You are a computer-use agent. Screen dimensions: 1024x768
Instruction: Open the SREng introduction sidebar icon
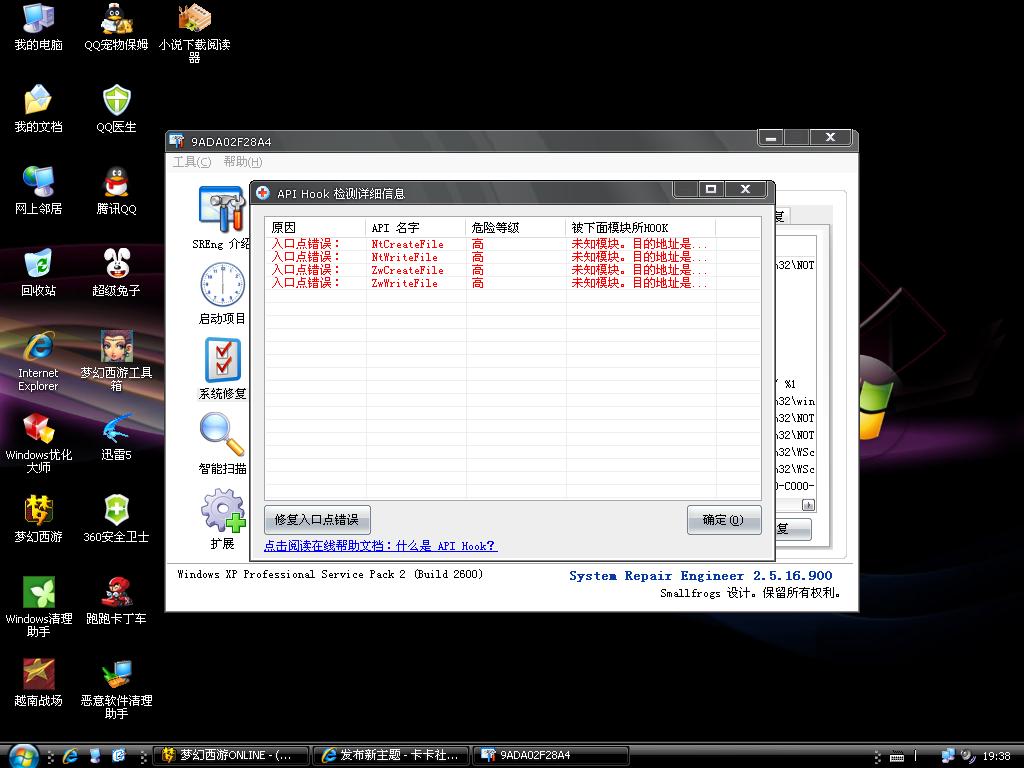221,212
